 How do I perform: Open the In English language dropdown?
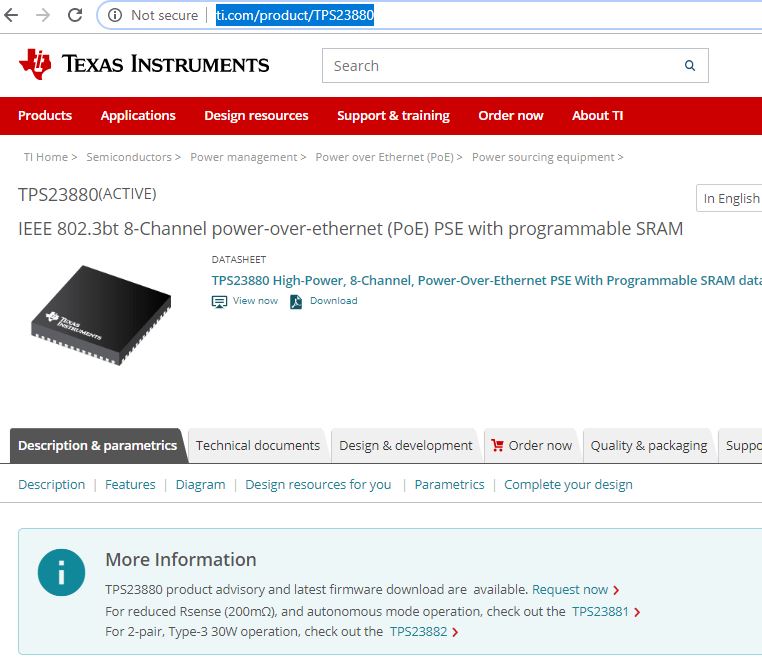pyautogui.click(x=729, y=198)
